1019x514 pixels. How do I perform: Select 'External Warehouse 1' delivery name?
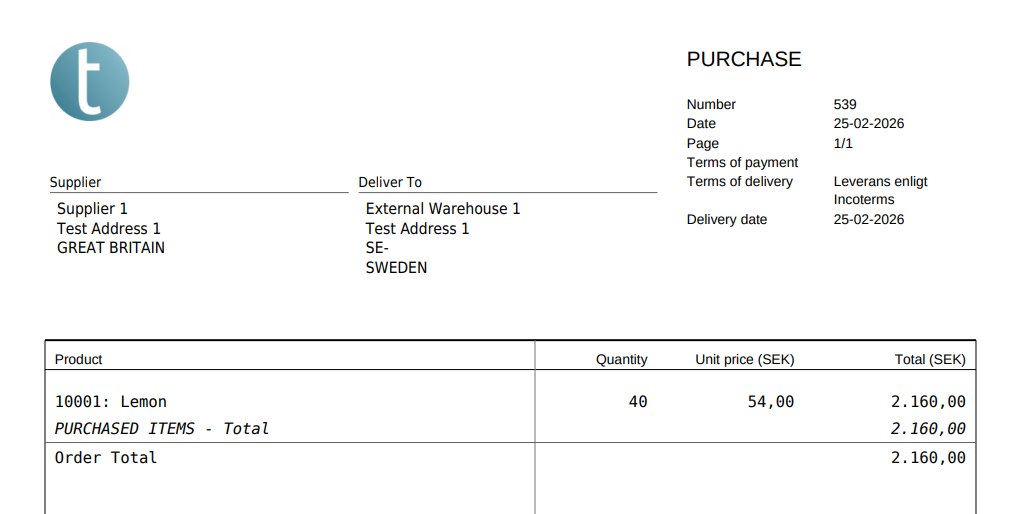click(443, 209)
